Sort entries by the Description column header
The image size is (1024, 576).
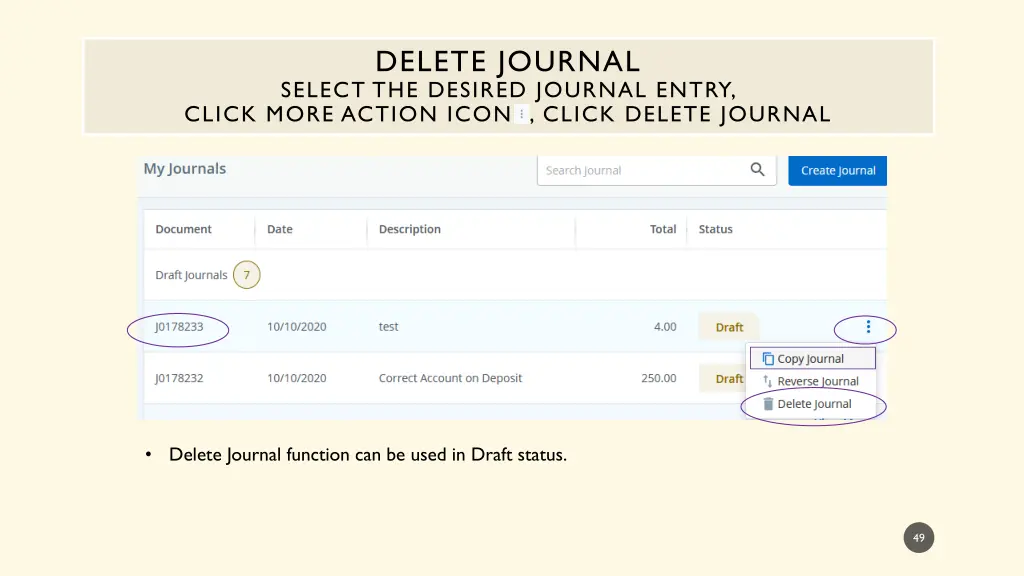409,229
